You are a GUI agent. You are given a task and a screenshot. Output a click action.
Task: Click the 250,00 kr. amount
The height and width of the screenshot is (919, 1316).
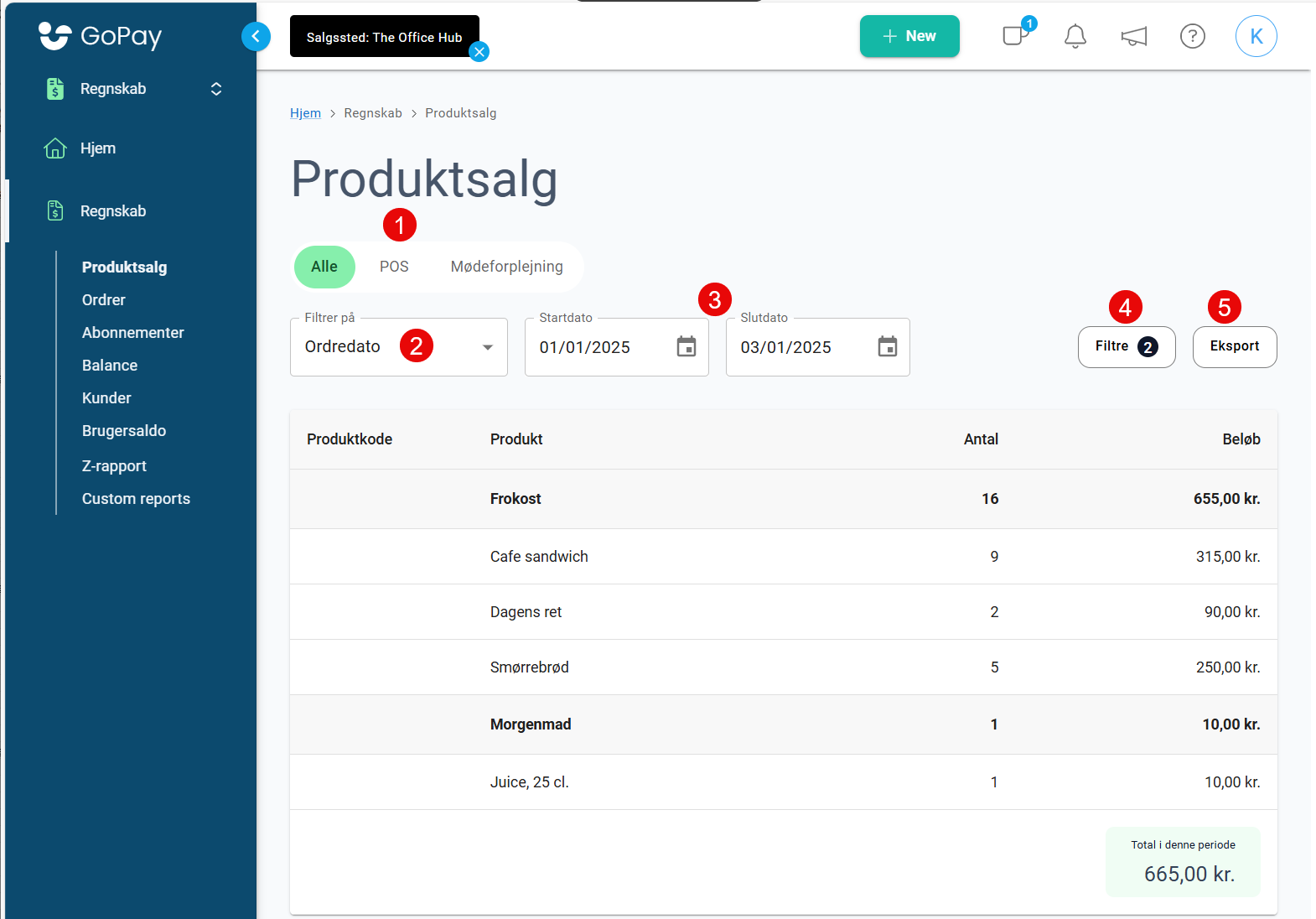tap(1228, 667)
